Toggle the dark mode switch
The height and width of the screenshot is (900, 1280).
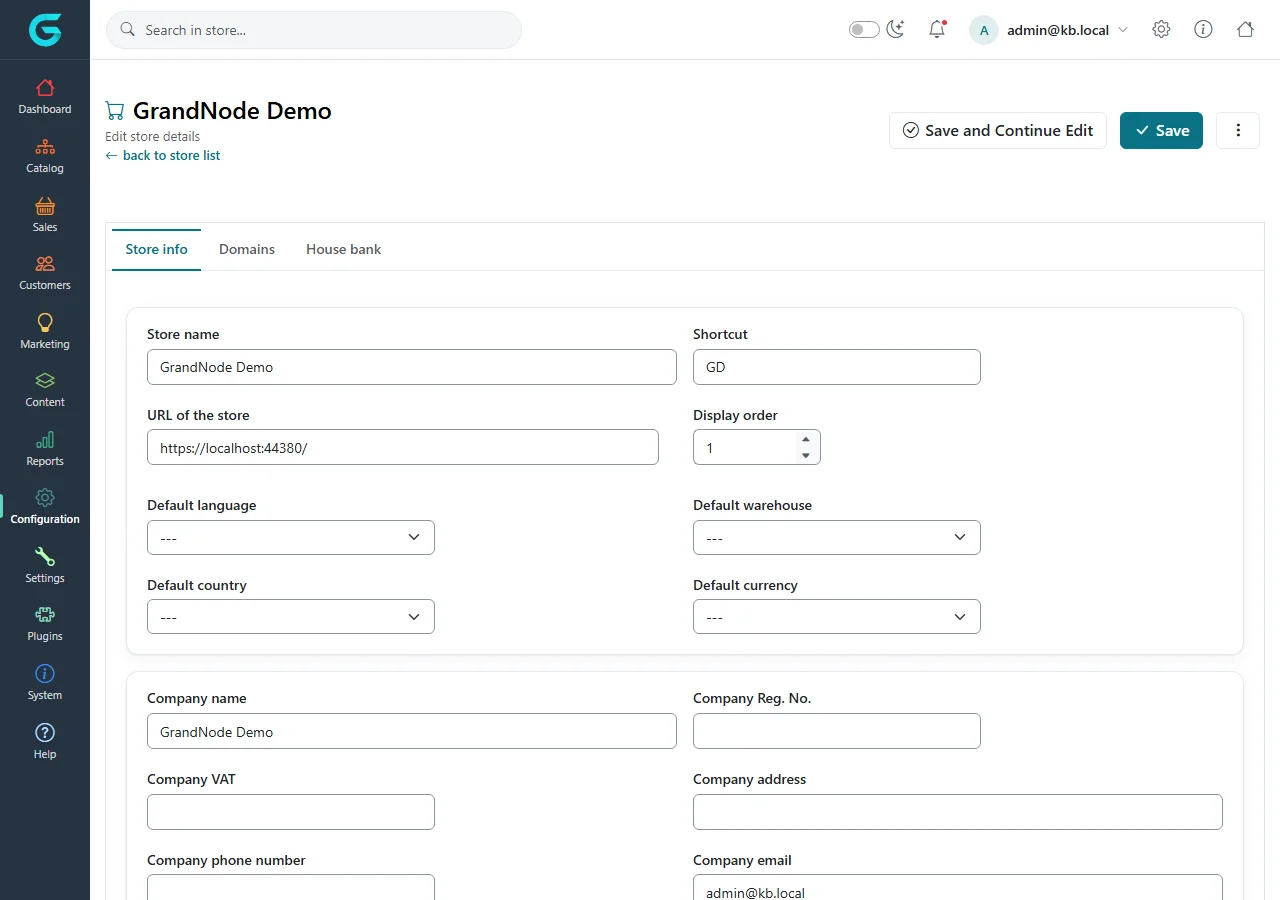click(864, 30)
